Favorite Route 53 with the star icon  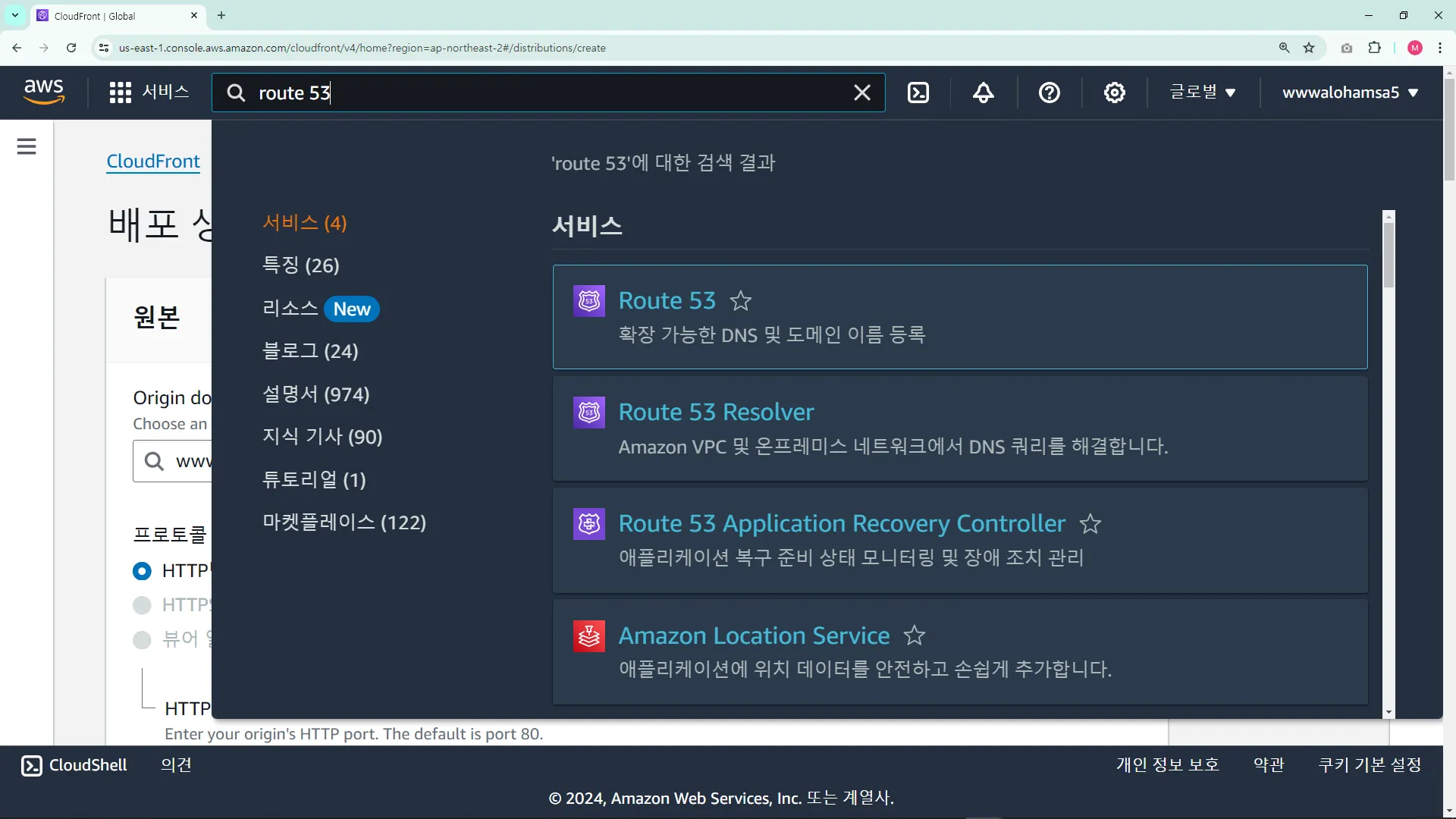pyautogui.click(x=740, y=301)
